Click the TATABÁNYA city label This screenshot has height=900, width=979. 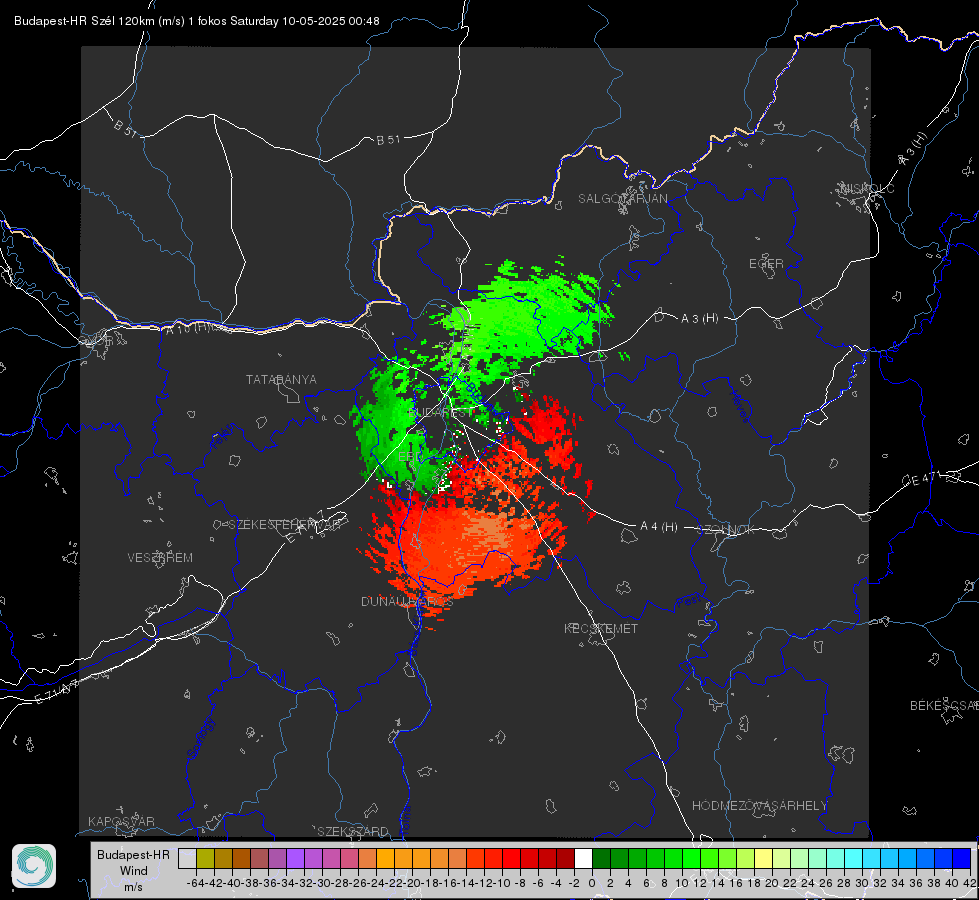pyautogui.click(x=281, y=379)
